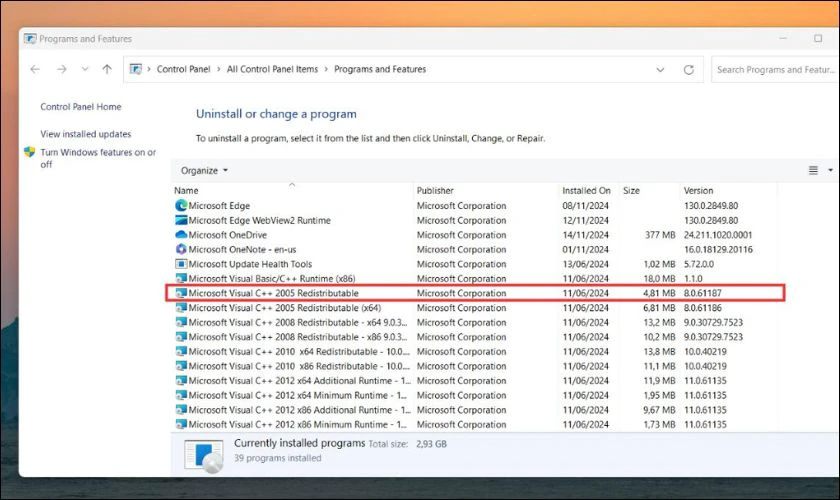Sort by Publisher column header

(435, 190)
